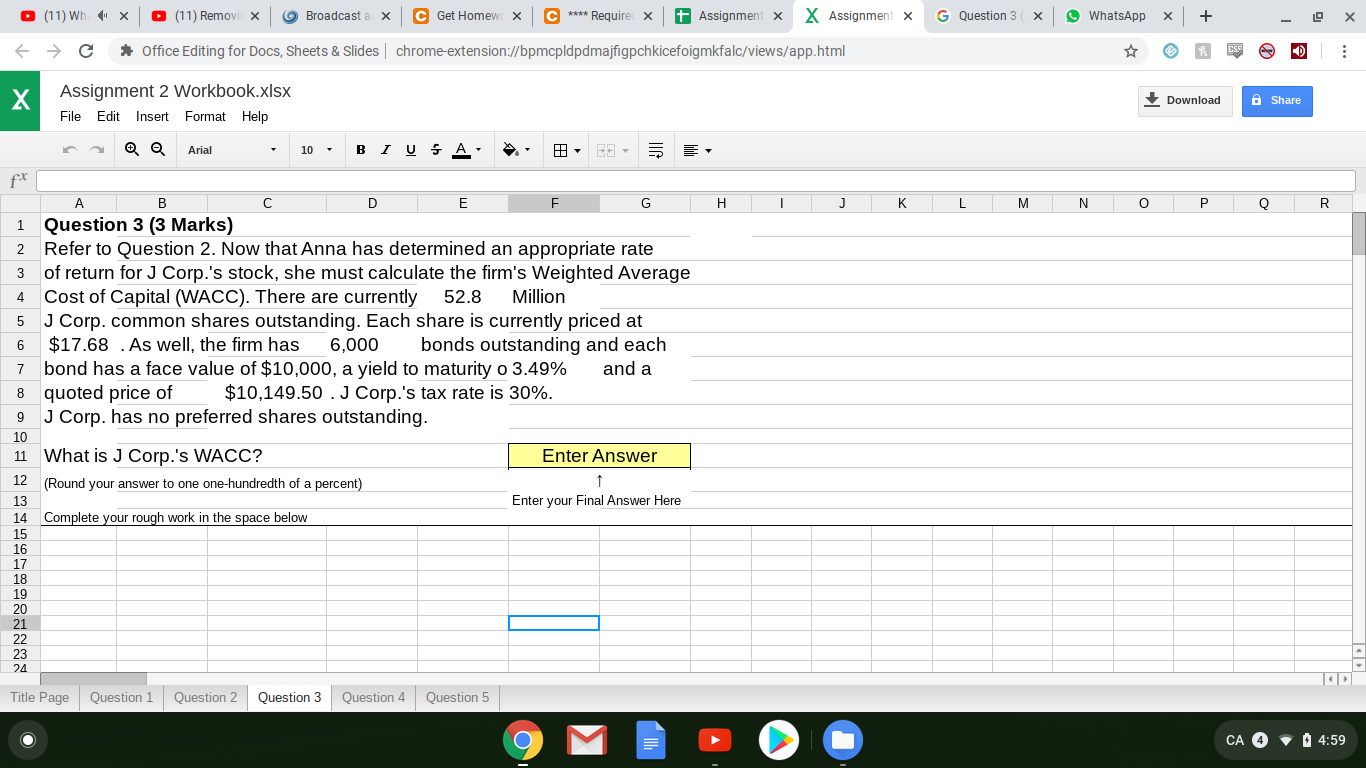Zoom in with the magnifier plus icon
This screenshot has width=1366, height=768.
pos(133,150)
